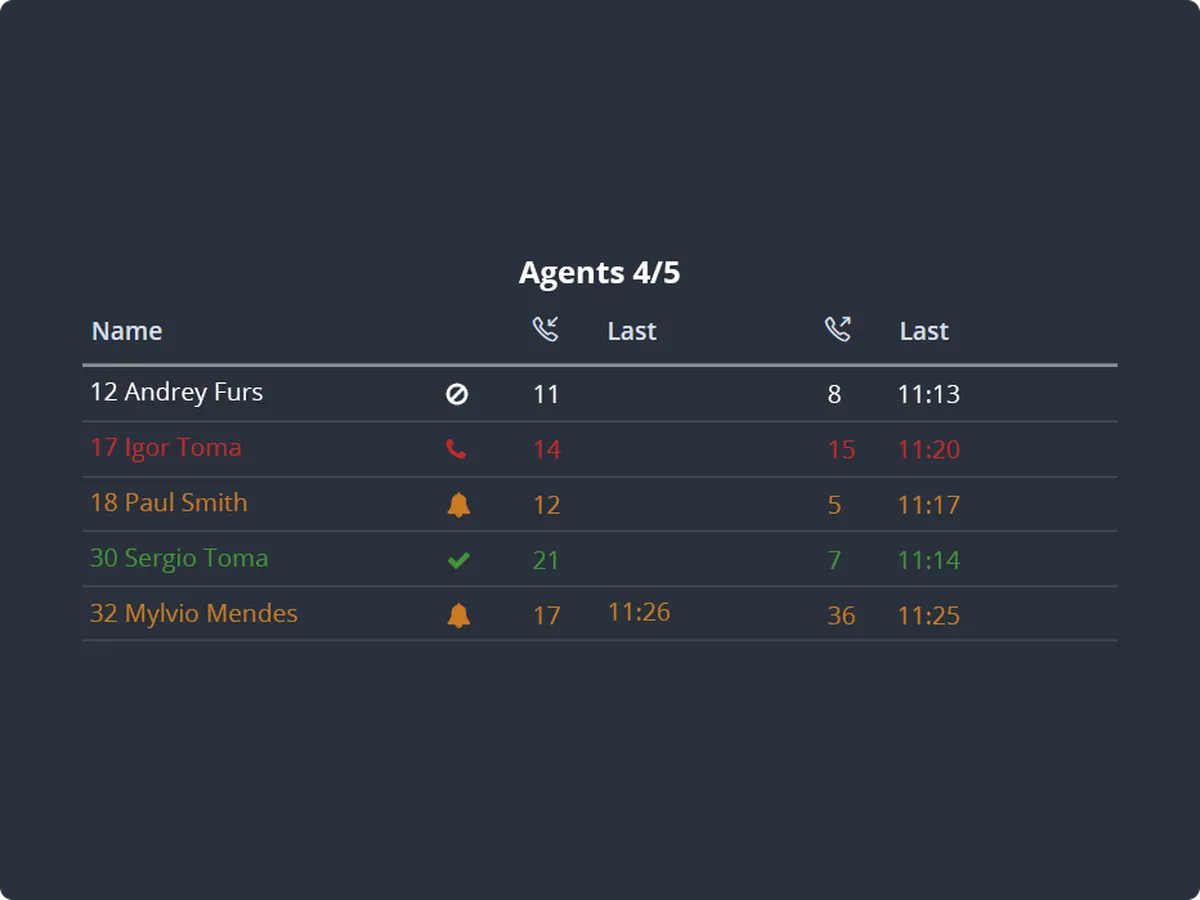Click Sergio Toma's green checkmark status icon
The image size is (1200, 900).
pos(458,561)
